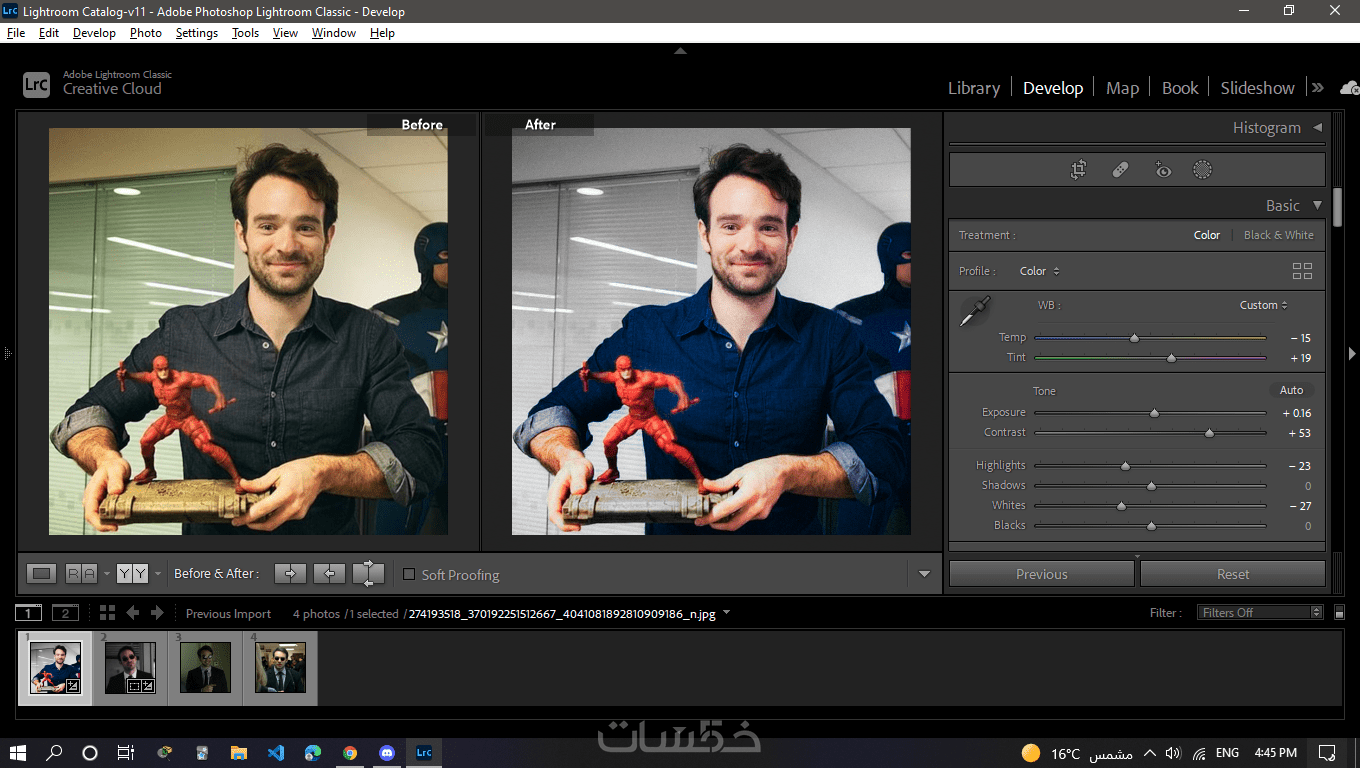Expand more modules chevron after Slideshow
The image size is (1360, 768).
click(x=1318, y=88)
